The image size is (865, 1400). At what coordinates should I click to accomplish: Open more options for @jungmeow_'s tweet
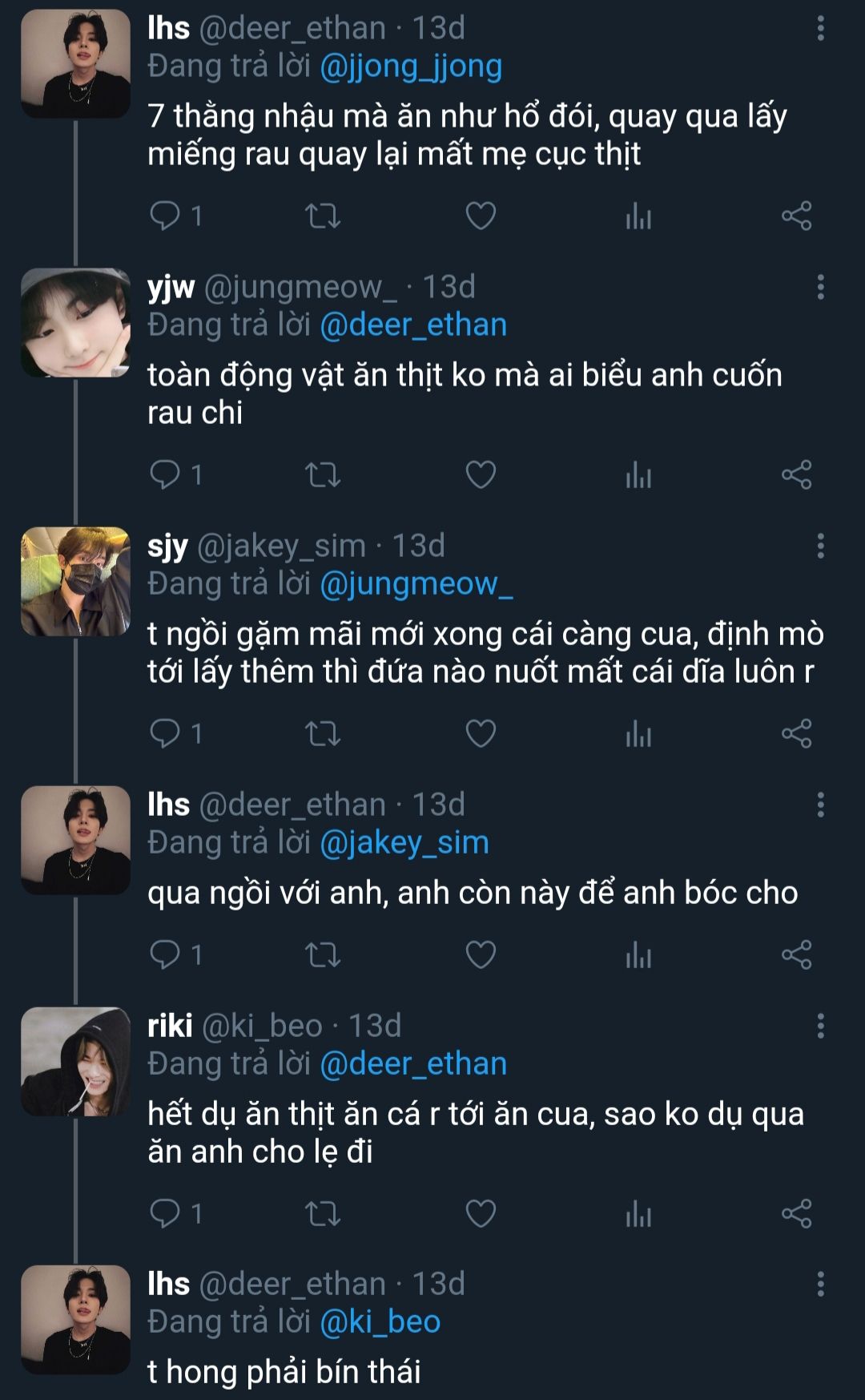(820, 287)
